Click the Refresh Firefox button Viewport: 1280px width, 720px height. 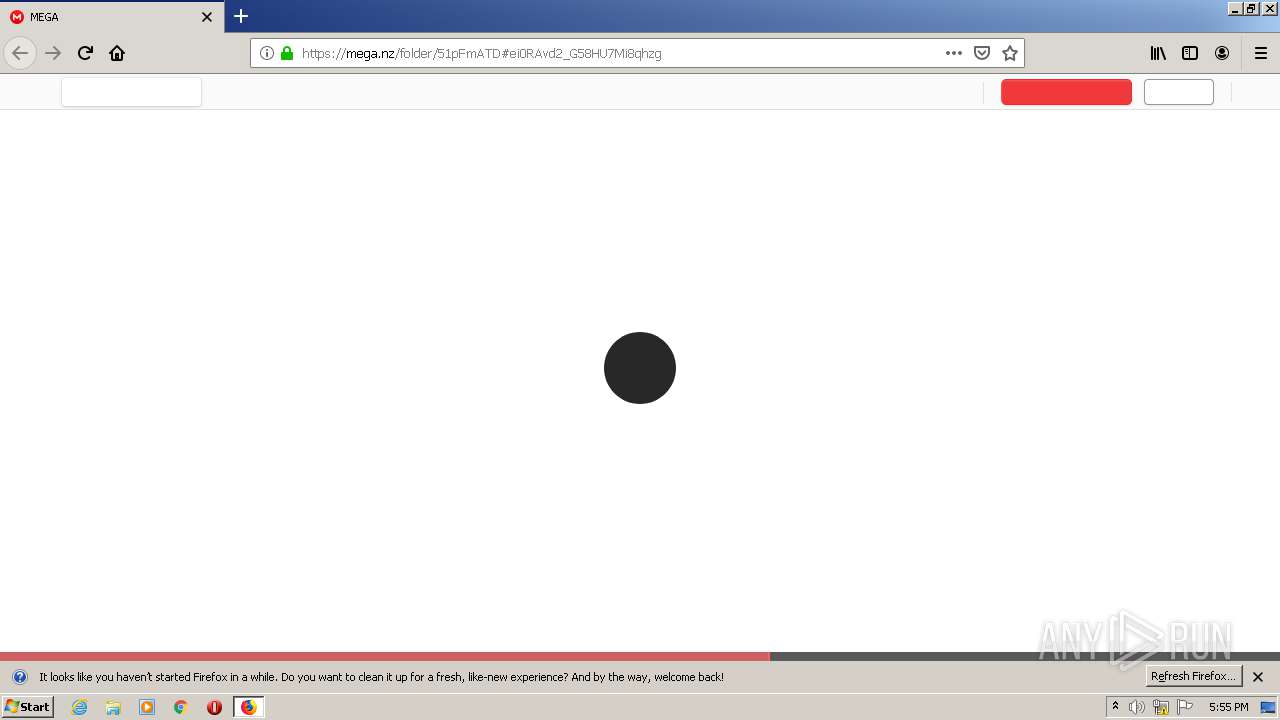(1193, 676)
